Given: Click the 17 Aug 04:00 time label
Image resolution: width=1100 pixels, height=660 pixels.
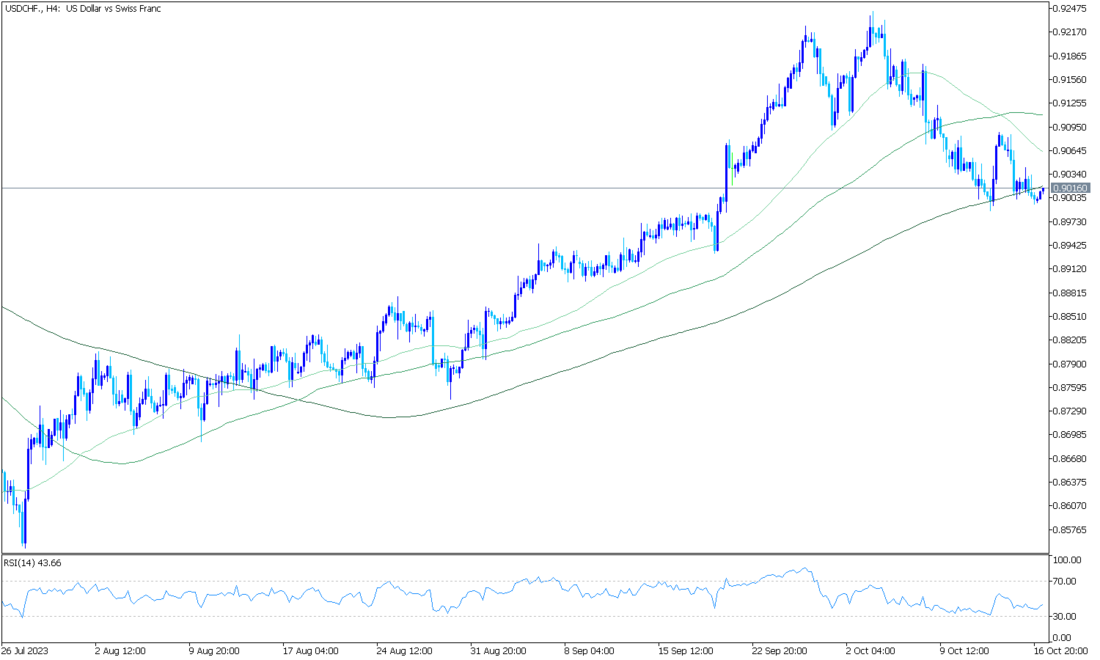Looking at the screenshot, I should point(310,651).
